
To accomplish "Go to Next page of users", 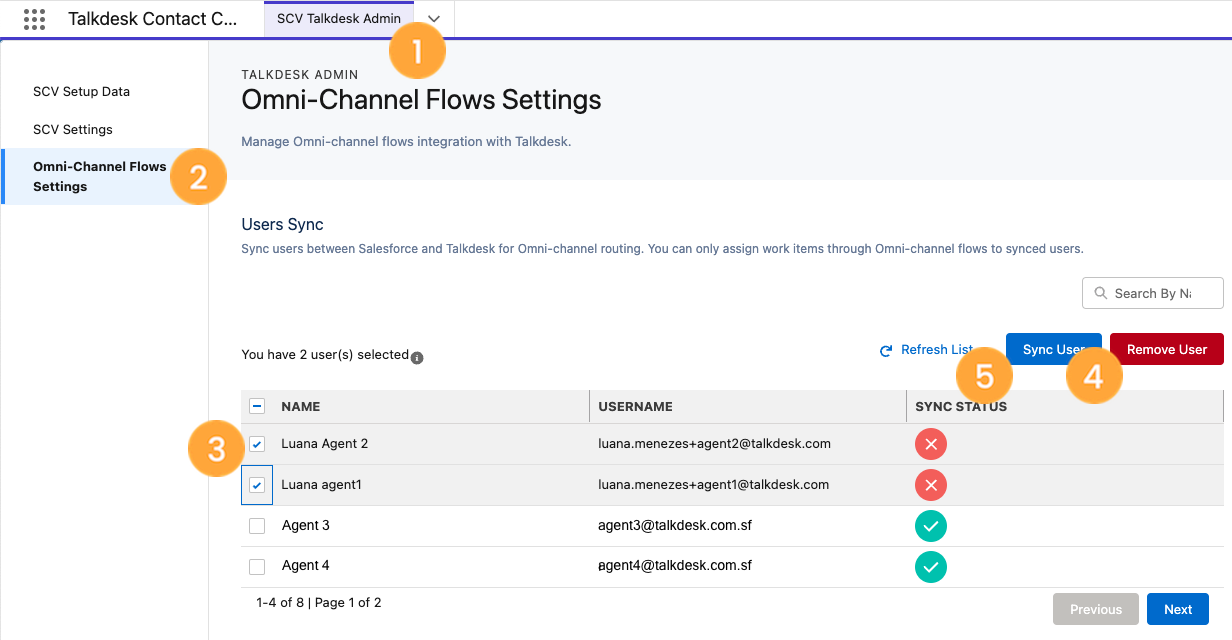I will (x=1178, y=609).
